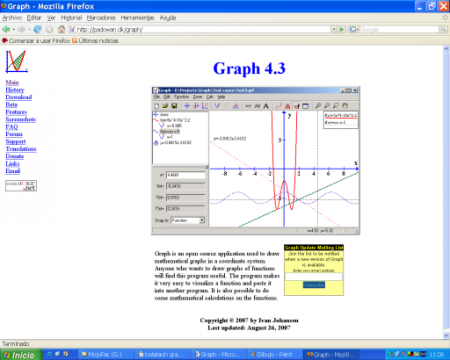Click the first quick launch icon
Viewport: 450px width, 360px height.
tap(50, 354)
